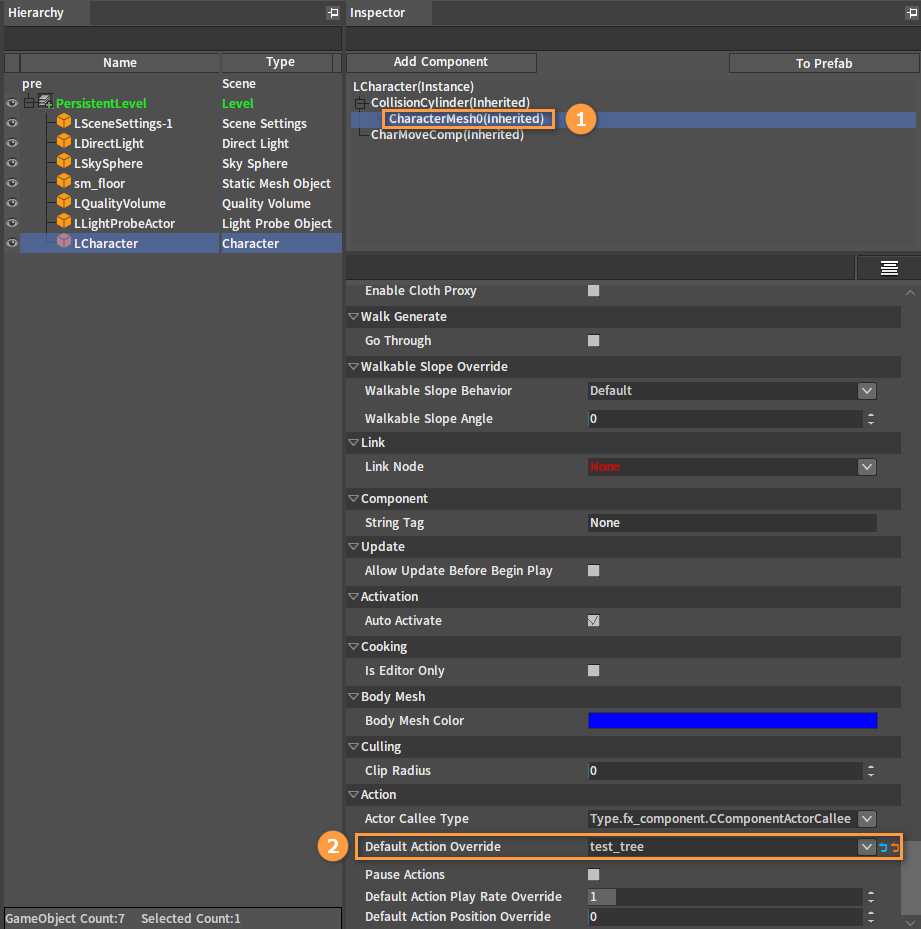Click the orange reset arrow for Default Action Override
921x929 pixels.
click(895, 847)
